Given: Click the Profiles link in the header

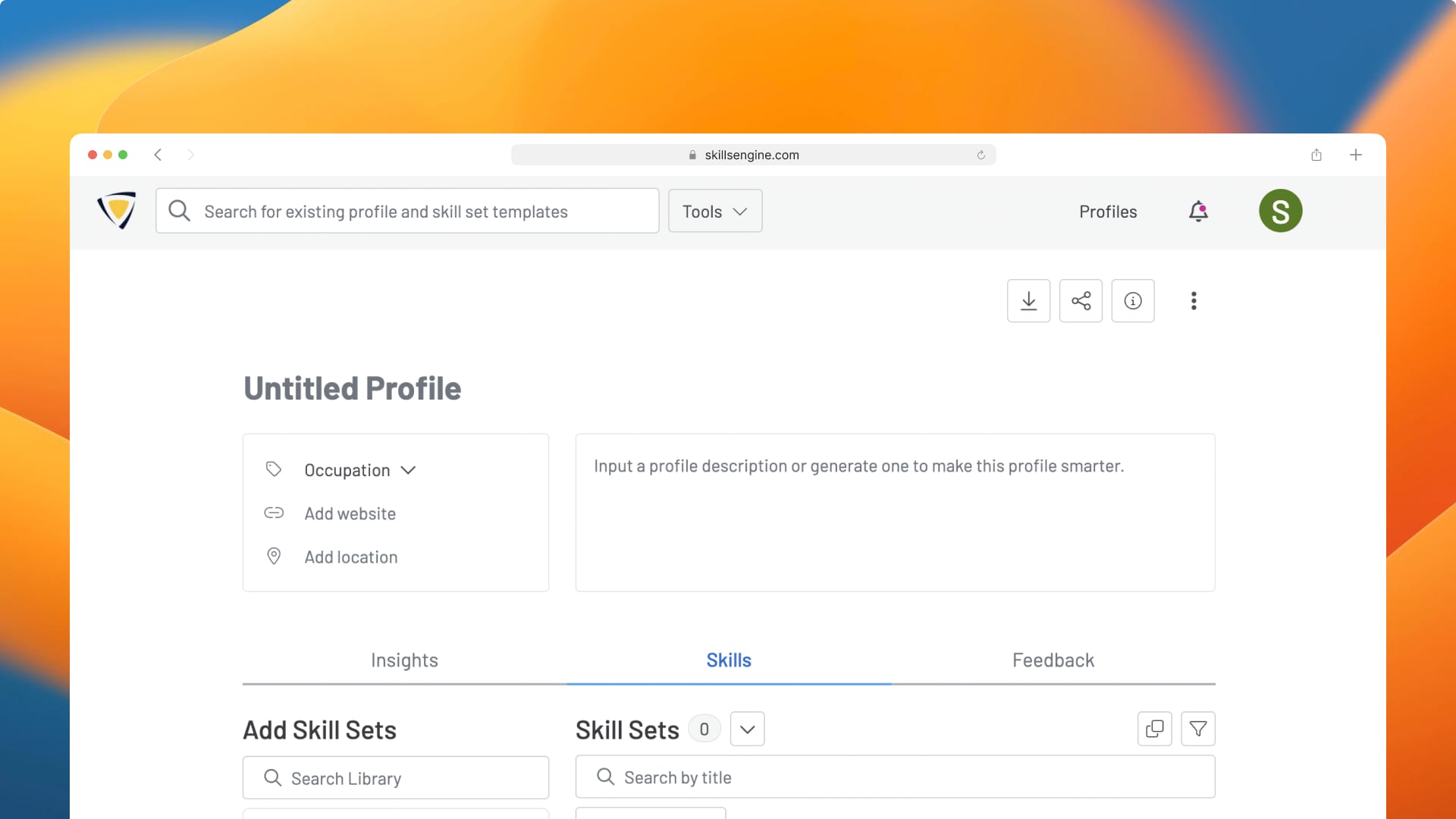Looking at the screenshot, I should 1107,212.
